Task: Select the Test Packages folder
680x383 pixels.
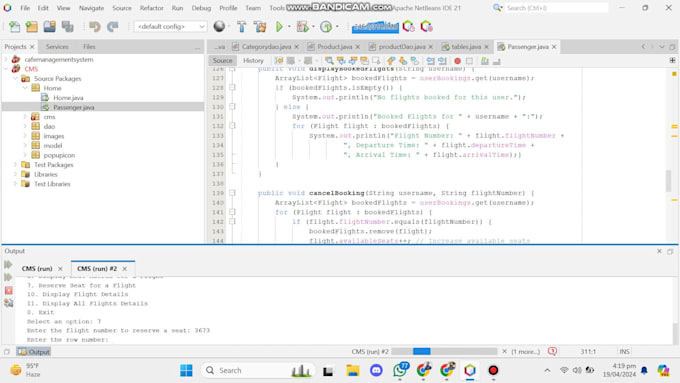Action: tap(53, 165)
